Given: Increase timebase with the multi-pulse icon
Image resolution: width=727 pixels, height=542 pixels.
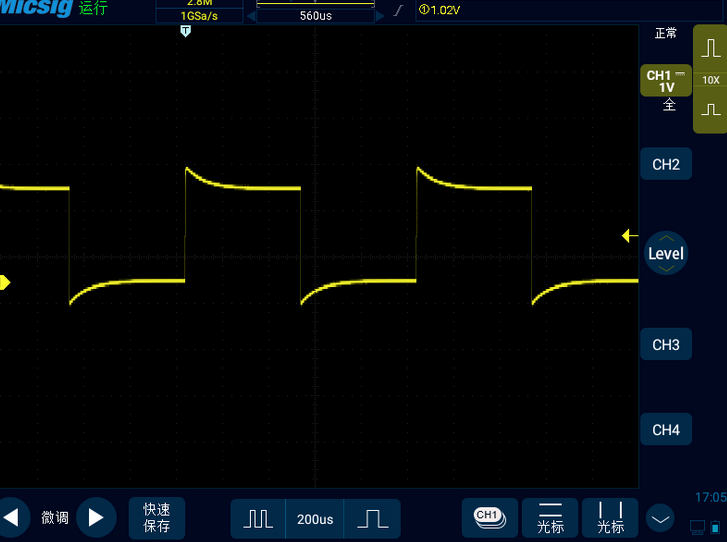Looking at the screenshot, I should (259, 518).
